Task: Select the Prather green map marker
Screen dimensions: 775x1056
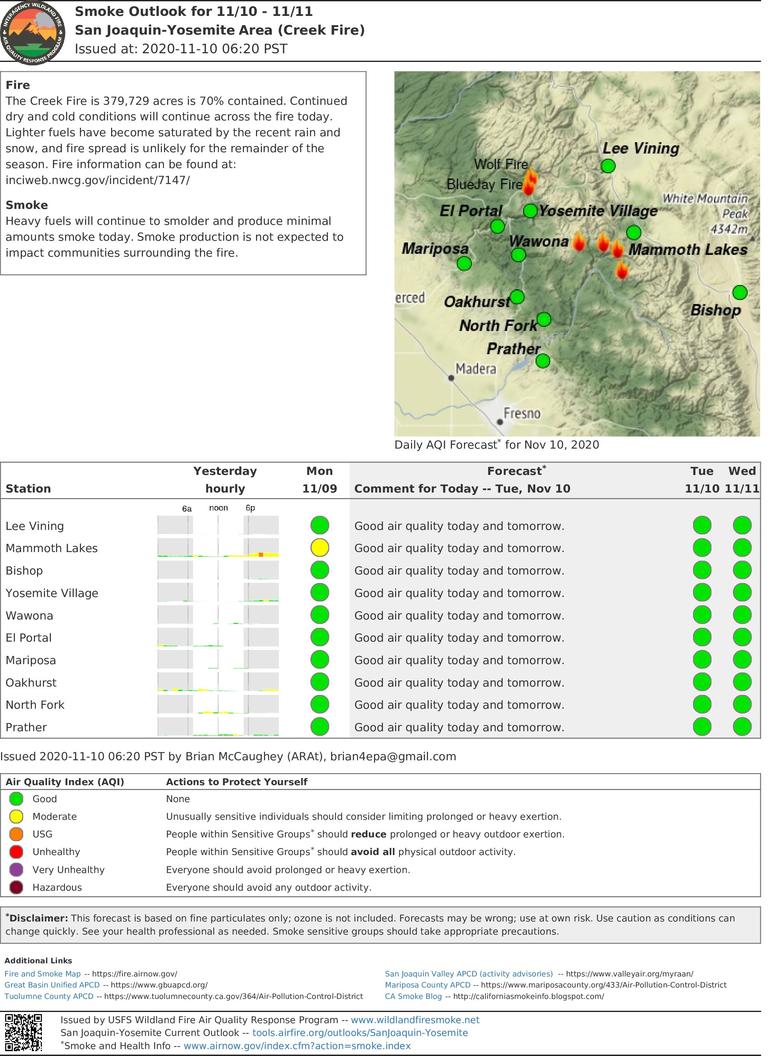Action: click(x=543, y=361)
